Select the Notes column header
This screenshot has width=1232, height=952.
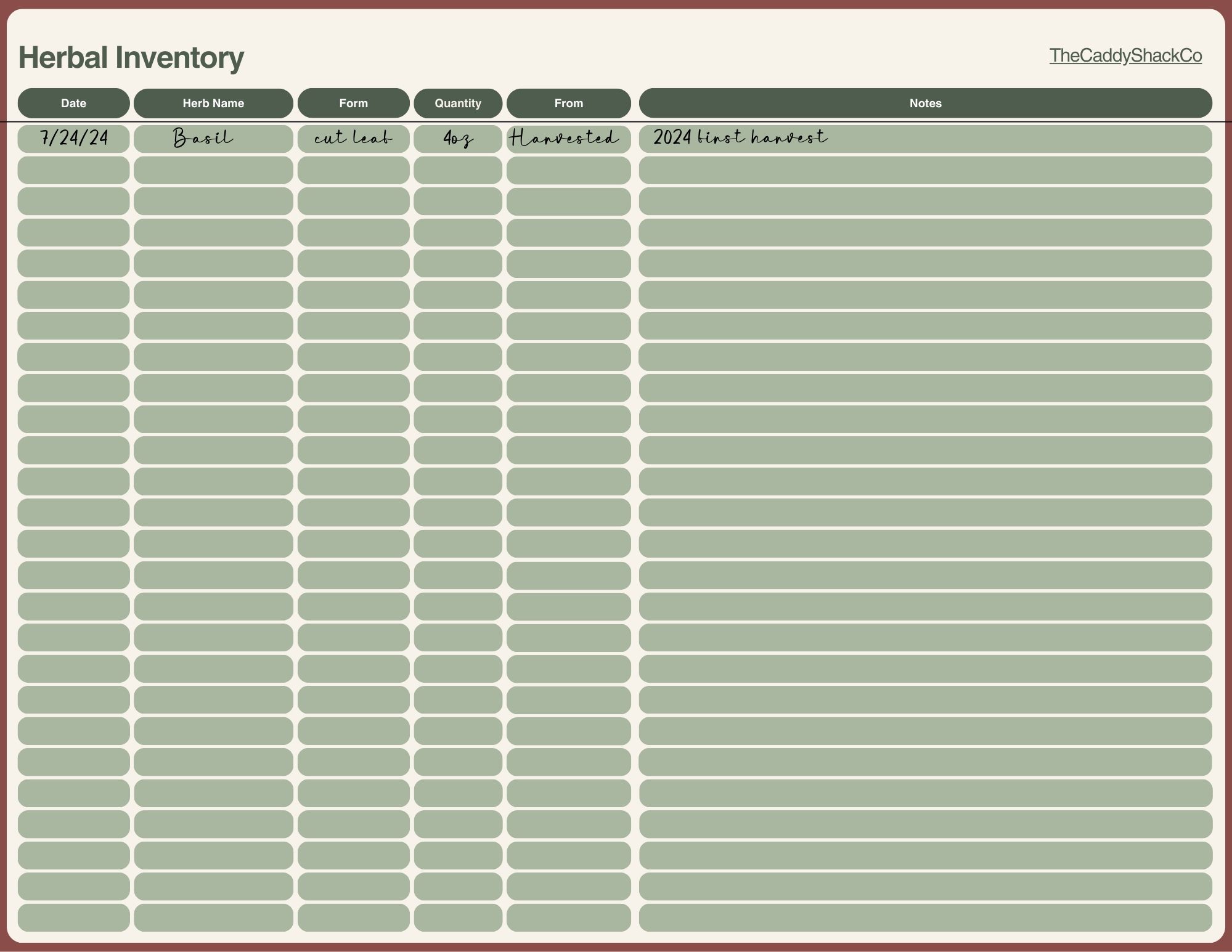pyautogui.click(x=925, y=103)
